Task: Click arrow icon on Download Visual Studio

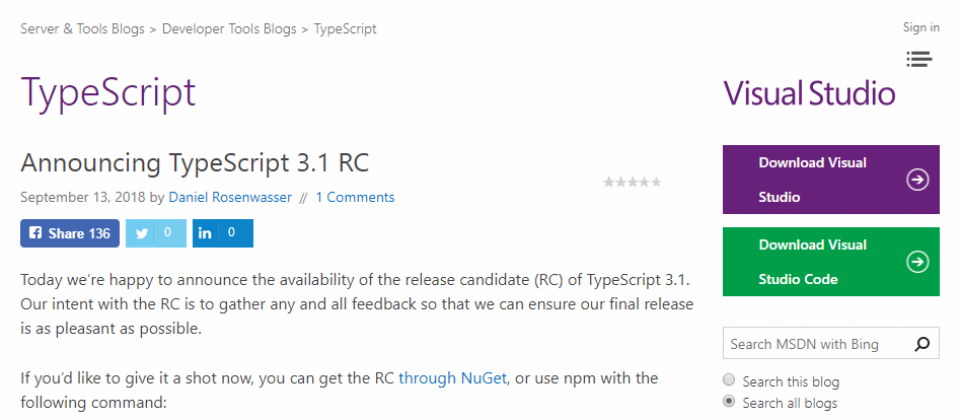Action: coord(918,180)
